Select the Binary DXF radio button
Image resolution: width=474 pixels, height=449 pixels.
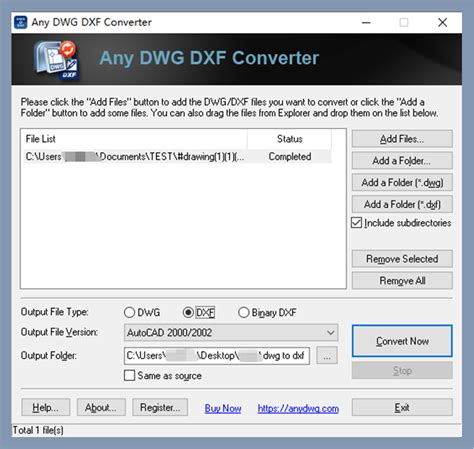244,312
